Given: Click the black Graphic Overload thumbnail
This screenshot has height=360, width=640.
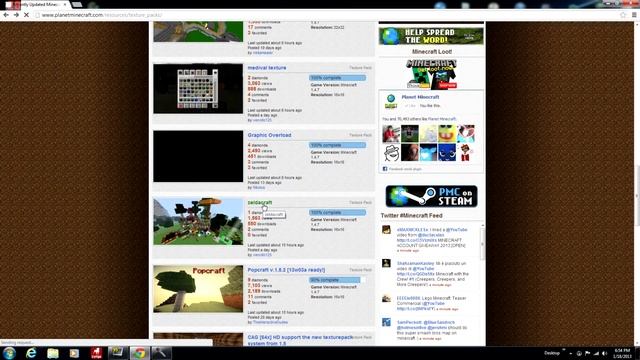Looking at the screenshot, I should [198, 156].
